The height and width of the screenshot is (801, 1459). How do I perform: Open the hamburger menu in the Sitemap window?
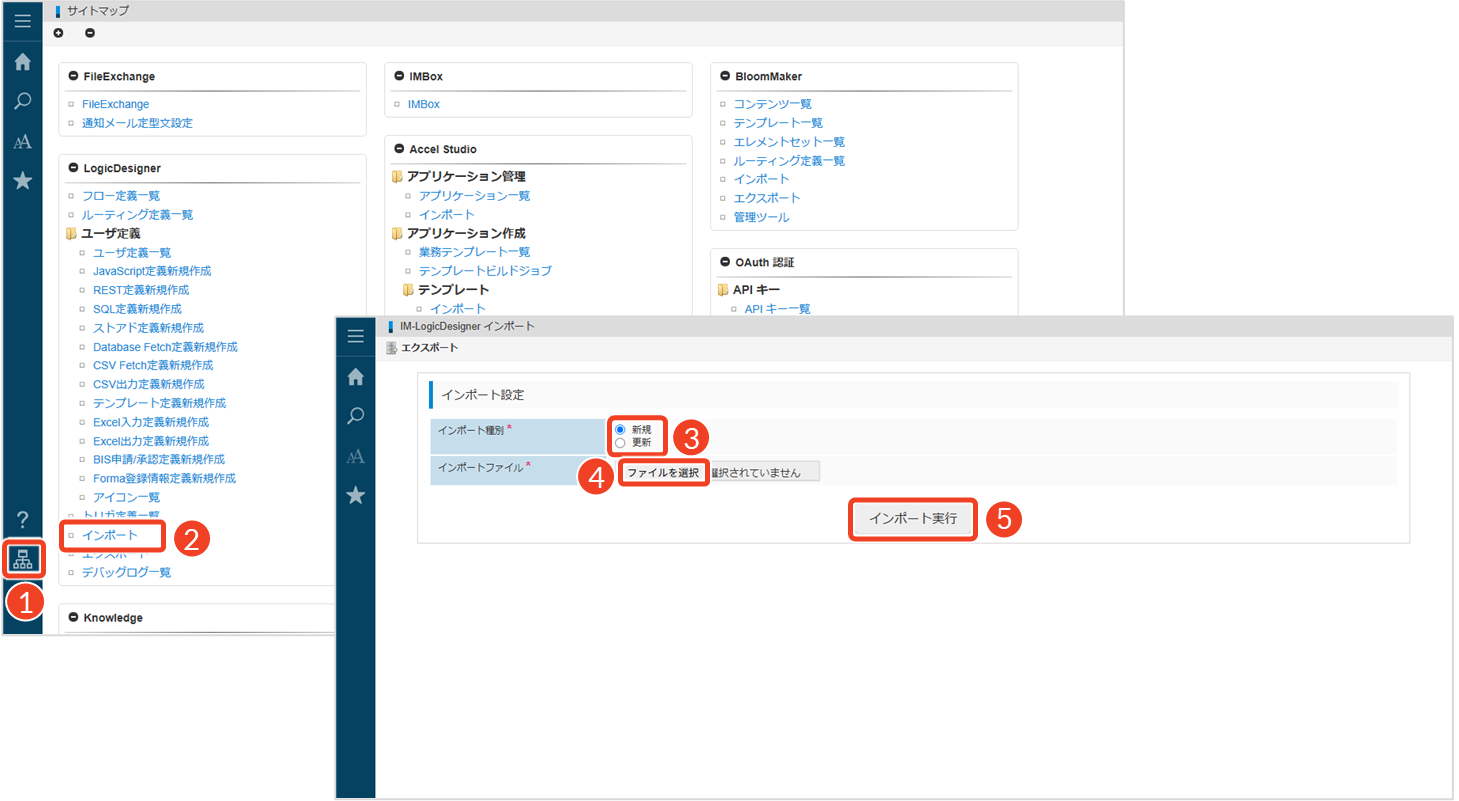pyautogui.click(x=22, y=21)
